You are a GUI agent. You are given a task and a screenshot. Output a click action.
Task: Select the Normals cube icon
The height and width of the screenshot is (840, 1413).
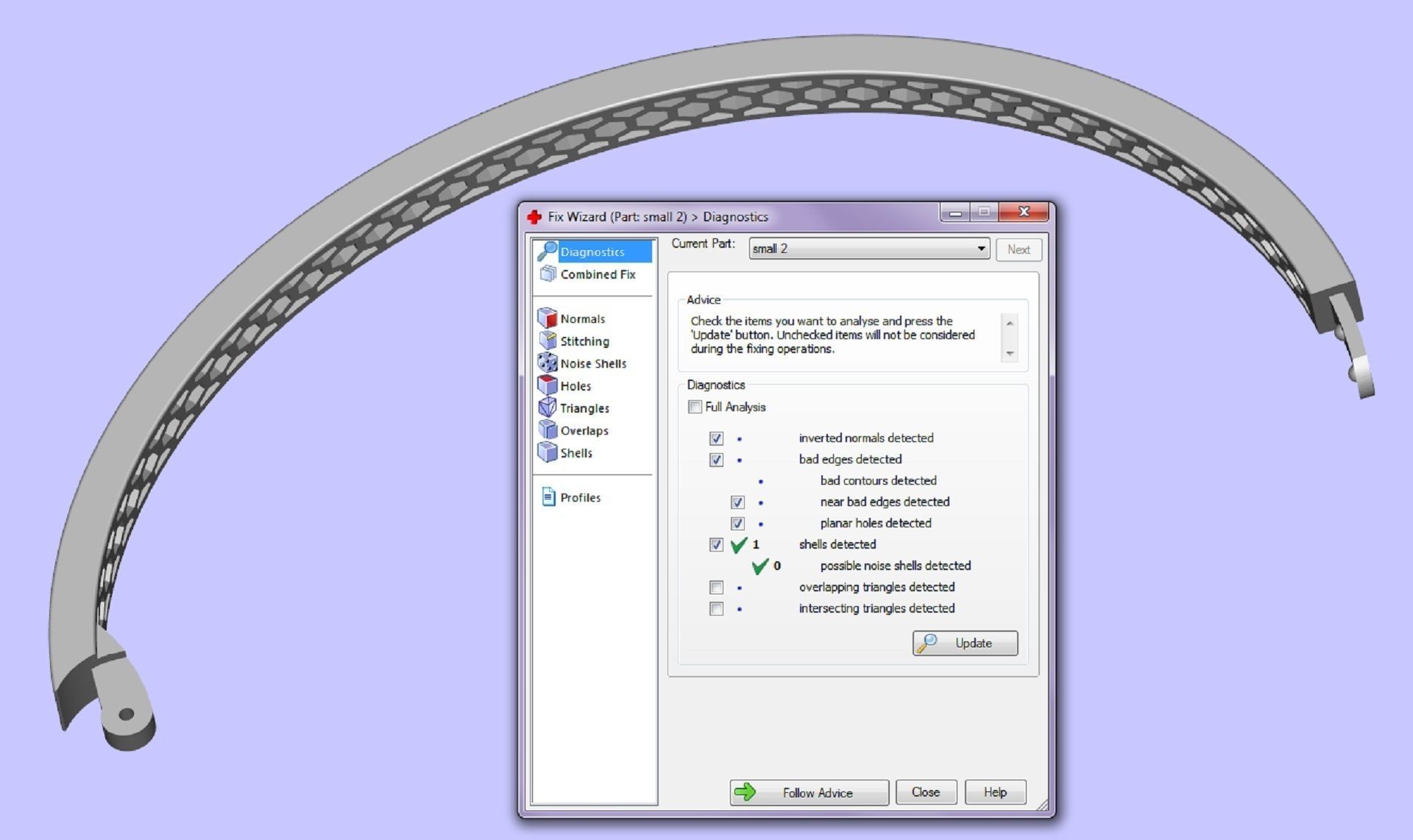[548, 318]
